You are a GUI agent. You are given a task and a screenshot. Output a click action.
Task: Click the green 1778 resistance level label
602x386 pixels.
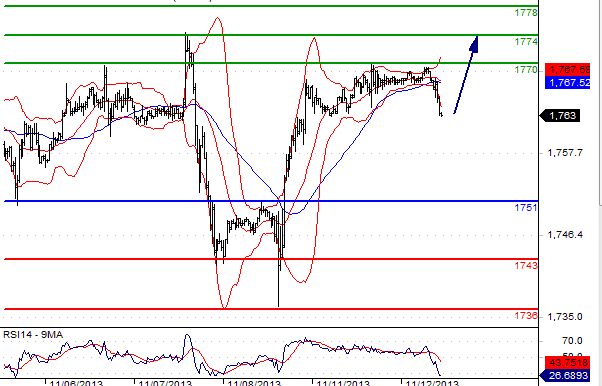[526, 13]
